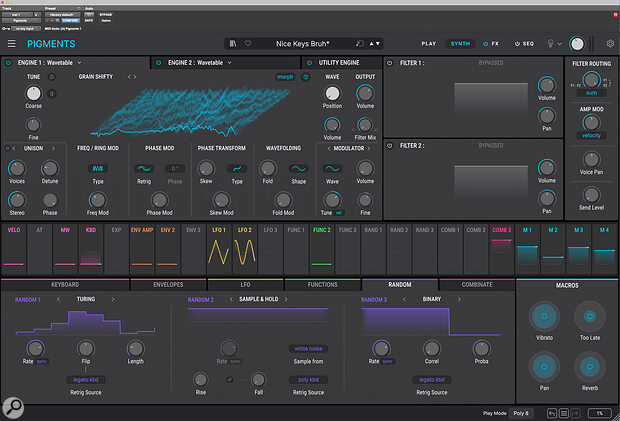This screenshot has height=421, width=620.
Task: Select the Pan macro knob
Action: coord(544,367)
